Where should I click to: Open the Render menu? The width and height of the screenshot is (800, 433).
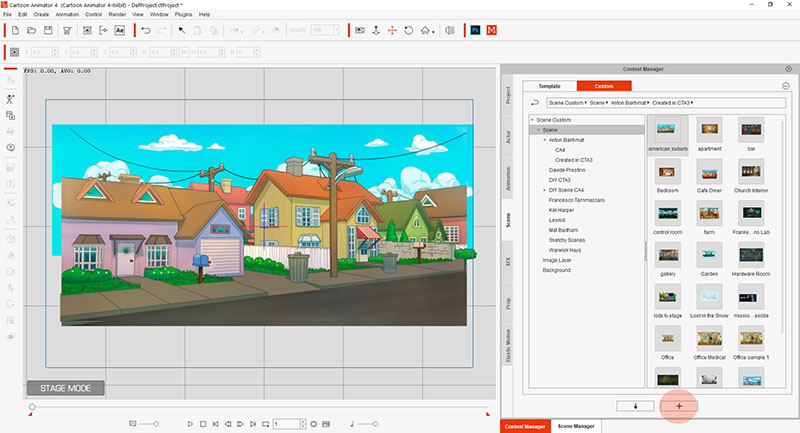(x=117, y=14)
